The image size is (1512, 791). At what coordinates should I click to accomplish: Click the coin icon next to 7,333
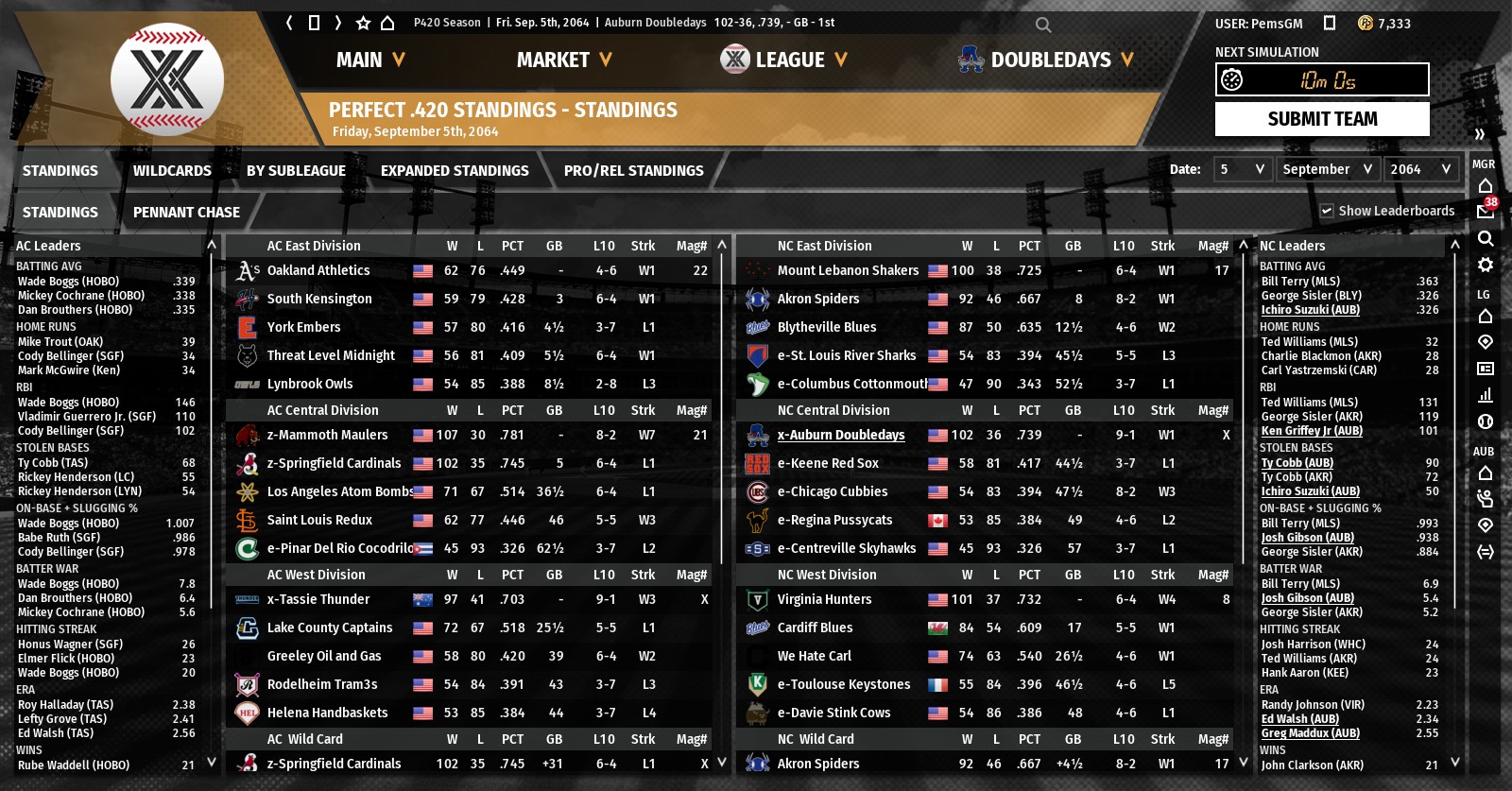click(1365, 23)
